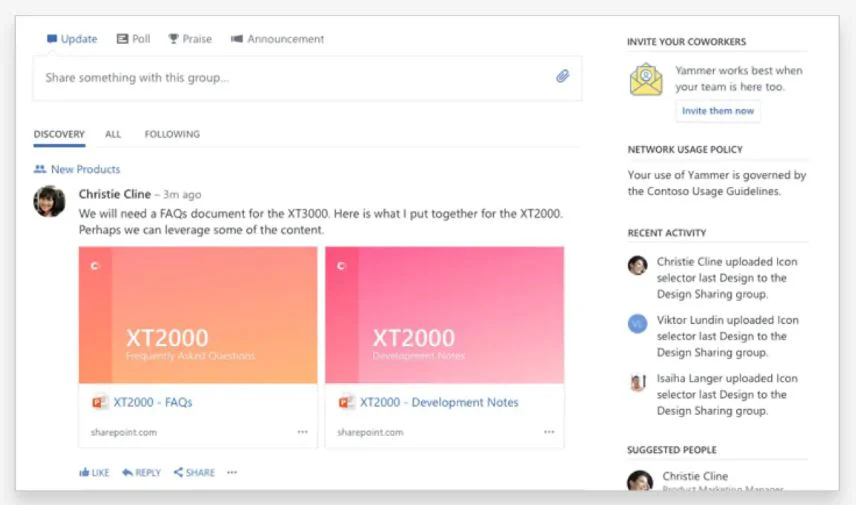Open Viktor Lundin uploaded activity entry

[727, 336]
